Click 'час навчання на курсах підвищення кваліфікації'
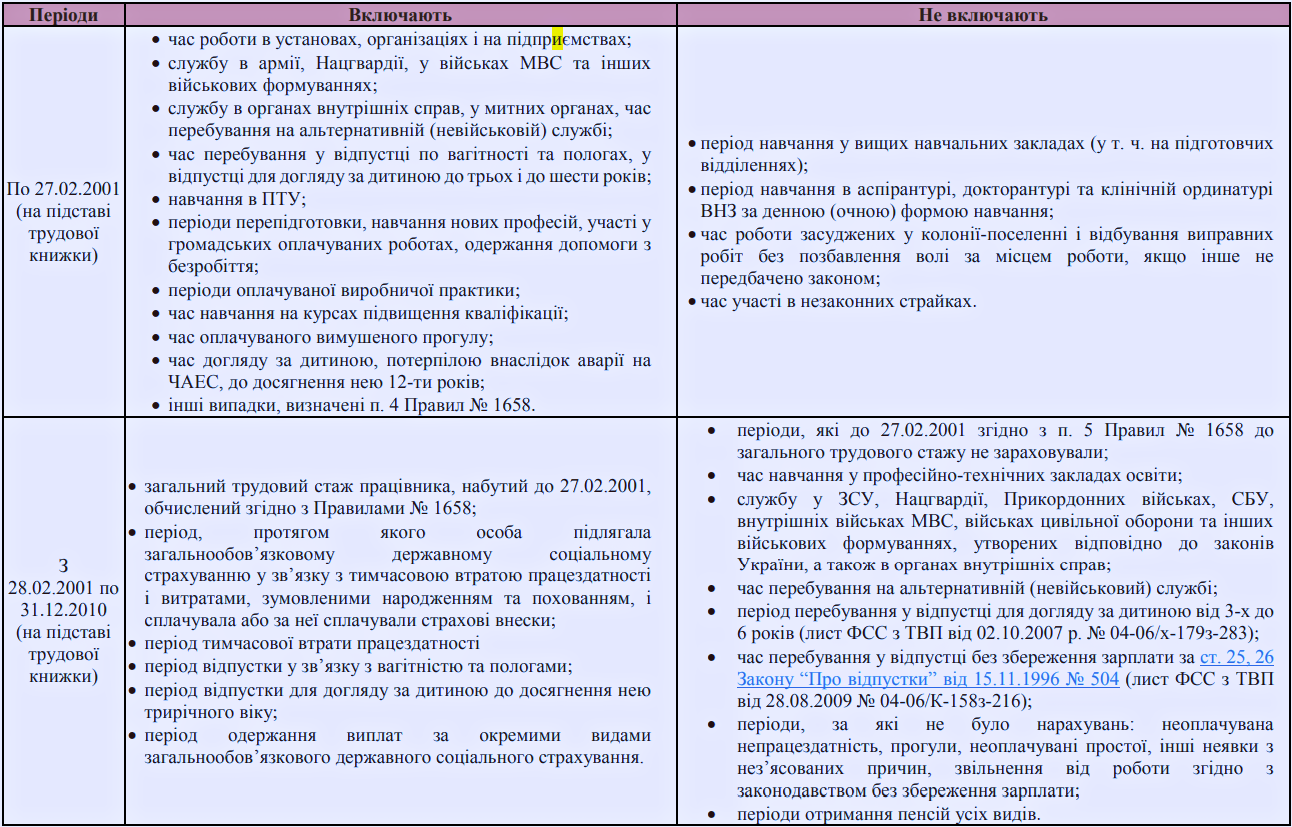Image resolution: width=1292 pixels, height=827 pixels. pyautogui.click(x=368, y=313)
